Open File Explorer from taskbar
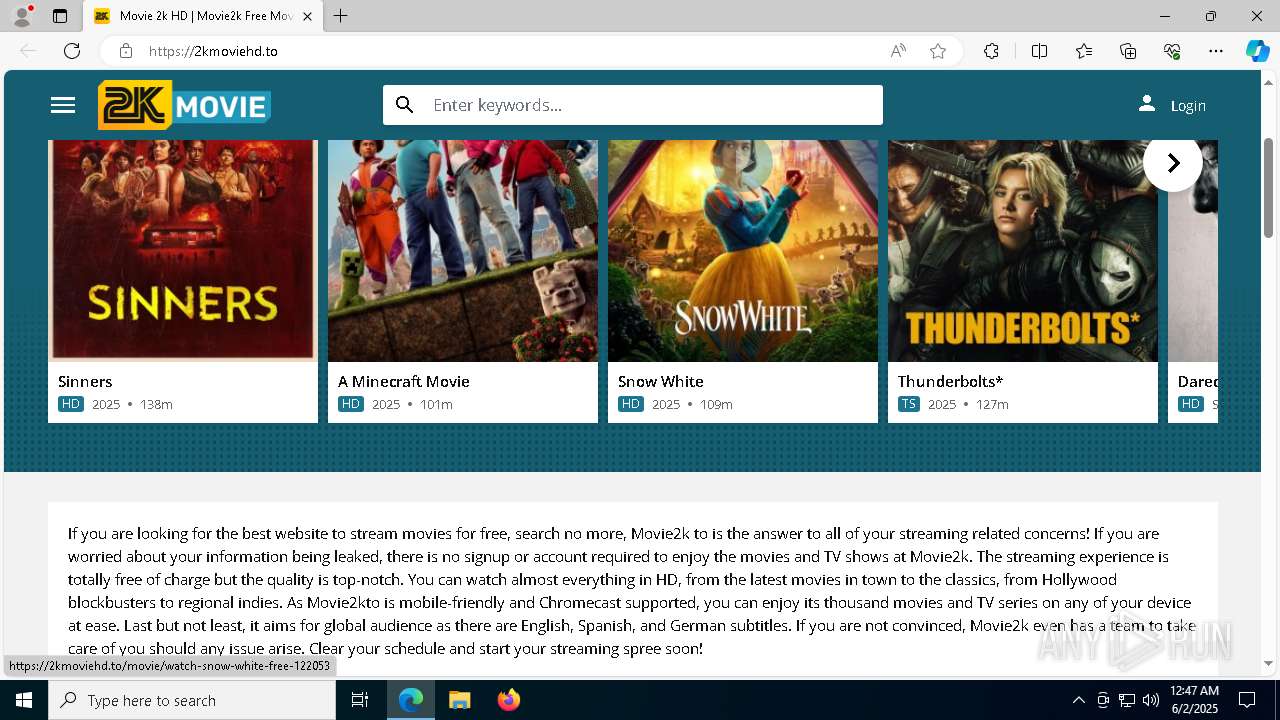The width and height of the screenshot is (1280, 720). tap(459, 700)
